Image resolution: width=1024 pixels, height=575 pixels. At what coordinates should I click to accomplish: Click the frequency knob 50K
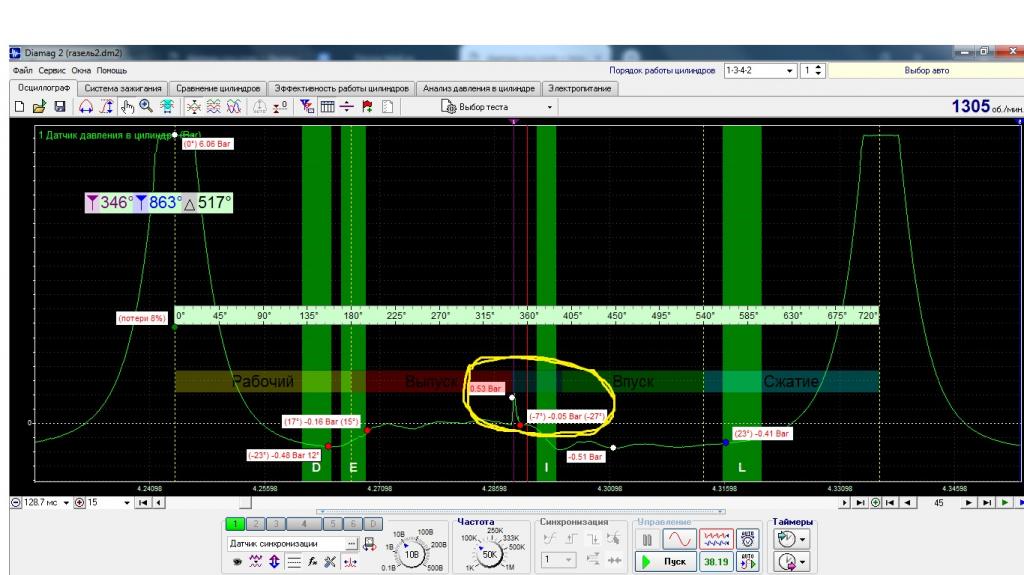tap(490, 554)
